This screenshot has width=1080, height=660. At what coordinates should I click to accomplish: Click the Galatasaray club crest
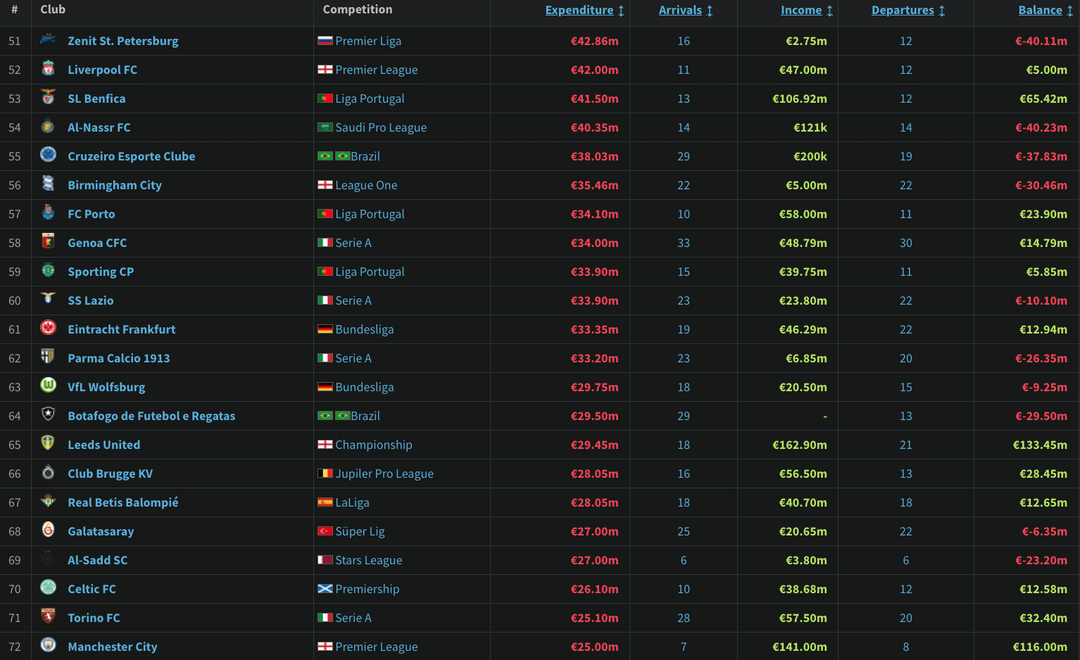pos(48,529)
